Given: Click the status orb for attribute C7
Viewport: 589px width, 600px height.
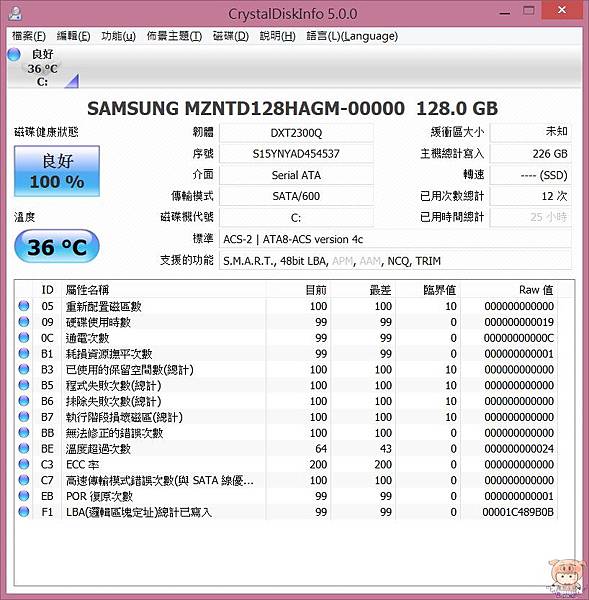Looking at the screenshot, I should (24, 480).
